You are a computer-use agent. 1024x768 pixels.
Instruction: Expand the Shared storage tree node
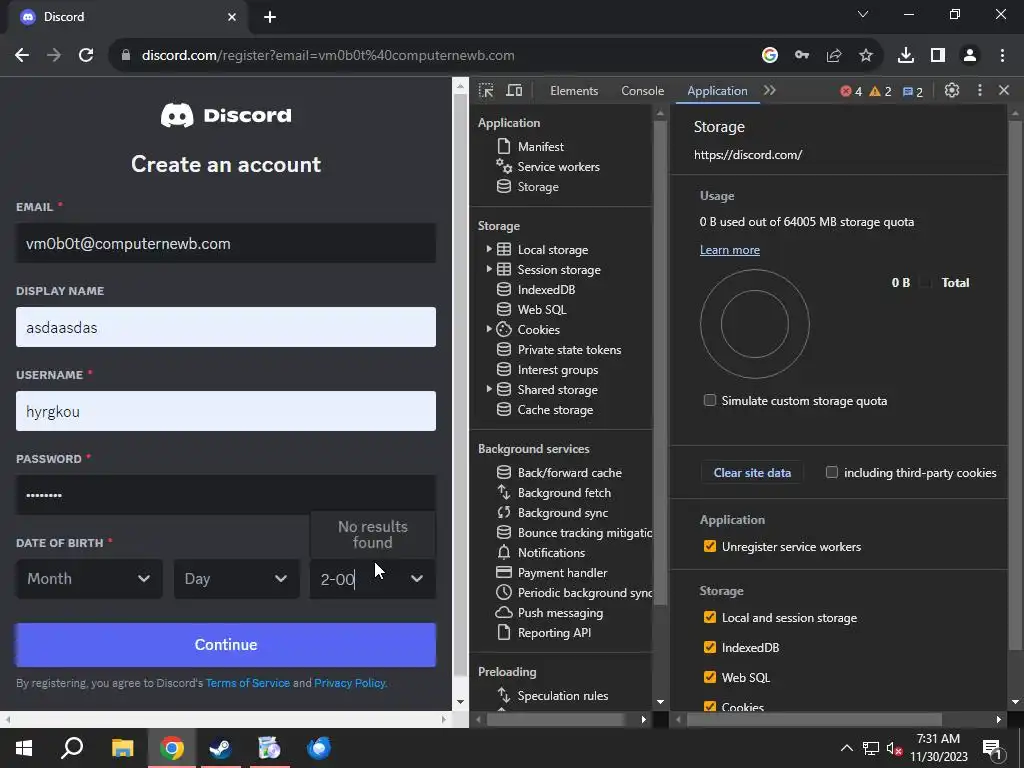488,389
